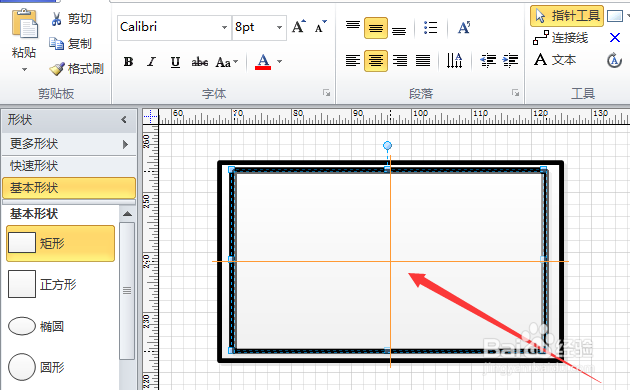Open the font name dropdown arrow
The height and width of the screenshot is (390, 630).
click(x=225, y=27)
